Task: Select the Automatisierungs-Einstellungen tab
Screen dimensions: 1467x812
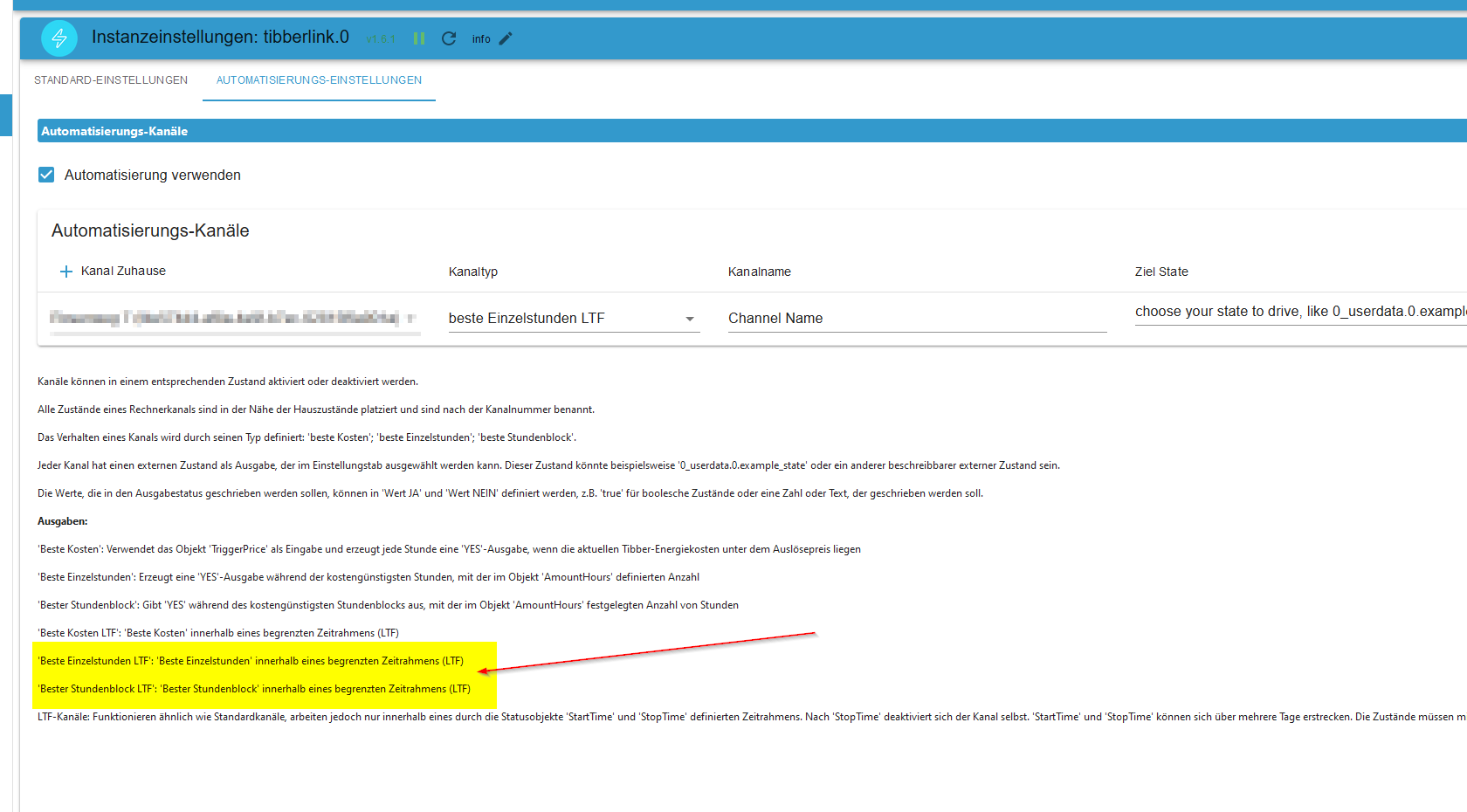Action: (319, 80)
